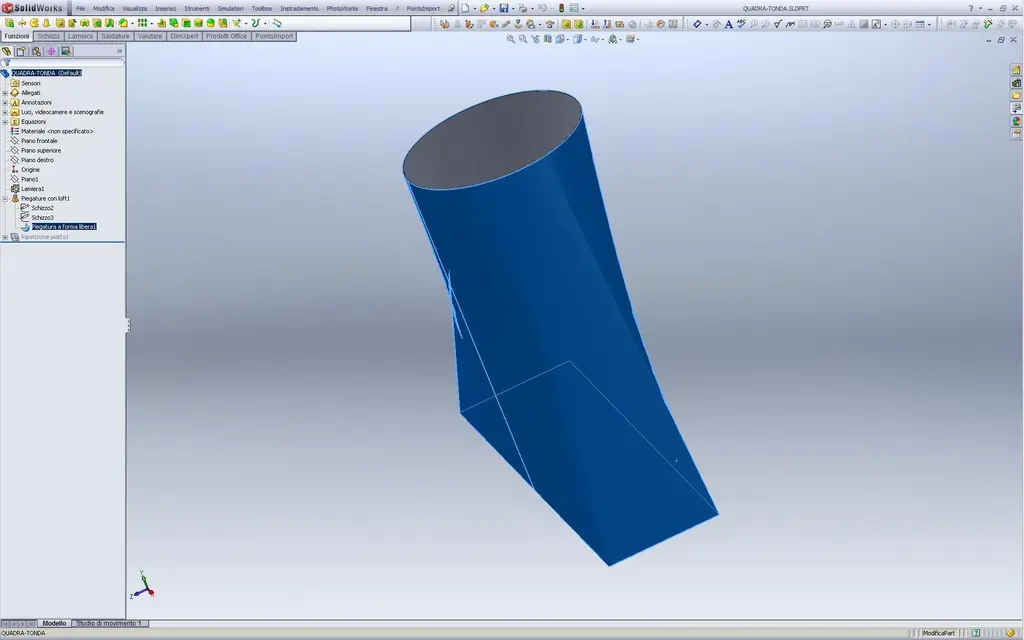Select Piano frontale in the tree
Viewport: 1024px width, 640px height.
(x=39, y=141)
